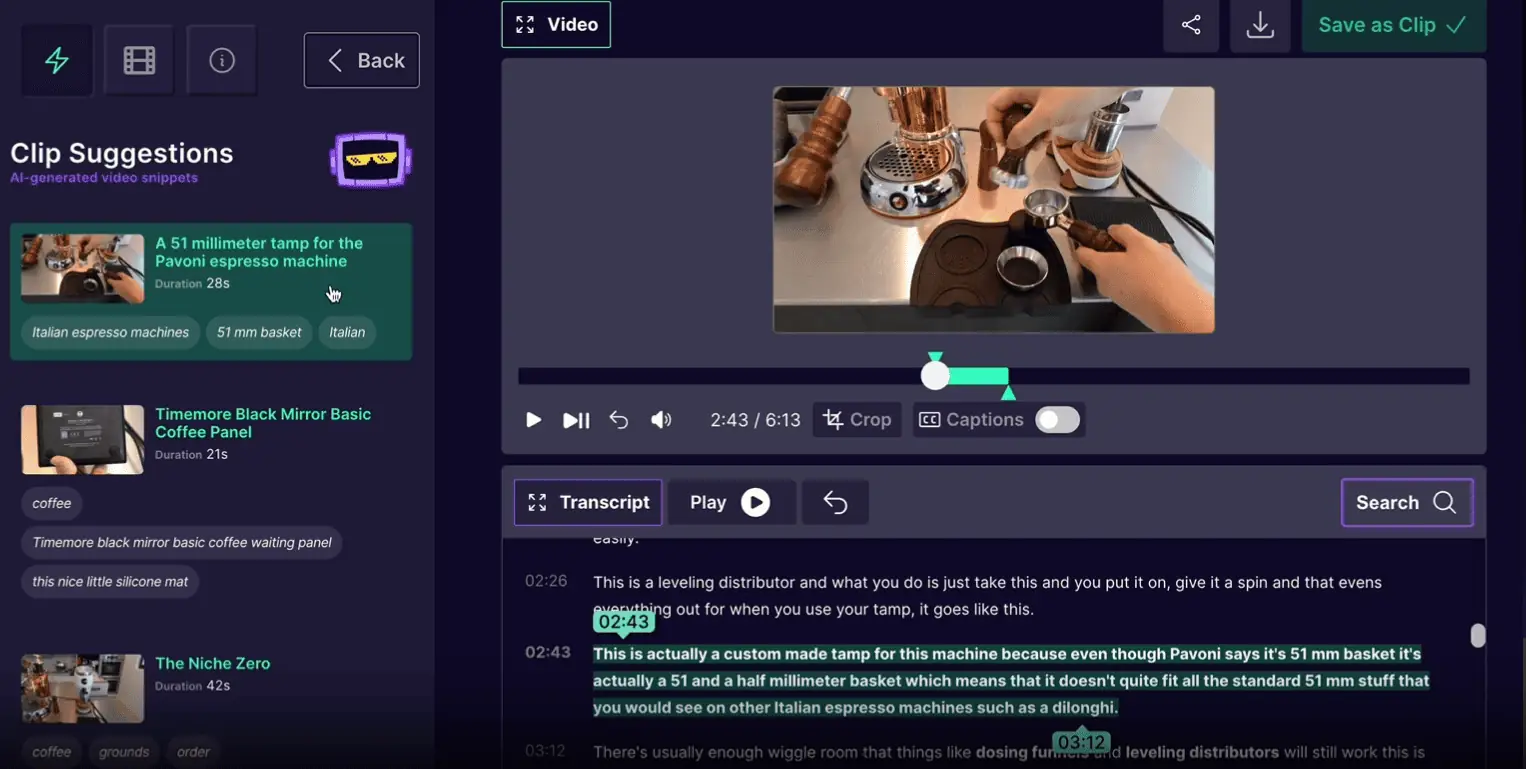This screenshot has width=1526, height=769.
Task: Switch to the Transcript tab
Action: (603, 502)
